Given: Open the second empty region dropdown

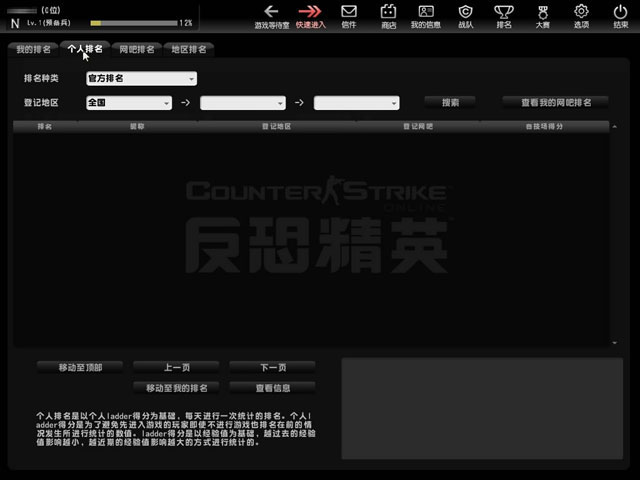Looking at the screenshot, I should click(x=243, y=103).
